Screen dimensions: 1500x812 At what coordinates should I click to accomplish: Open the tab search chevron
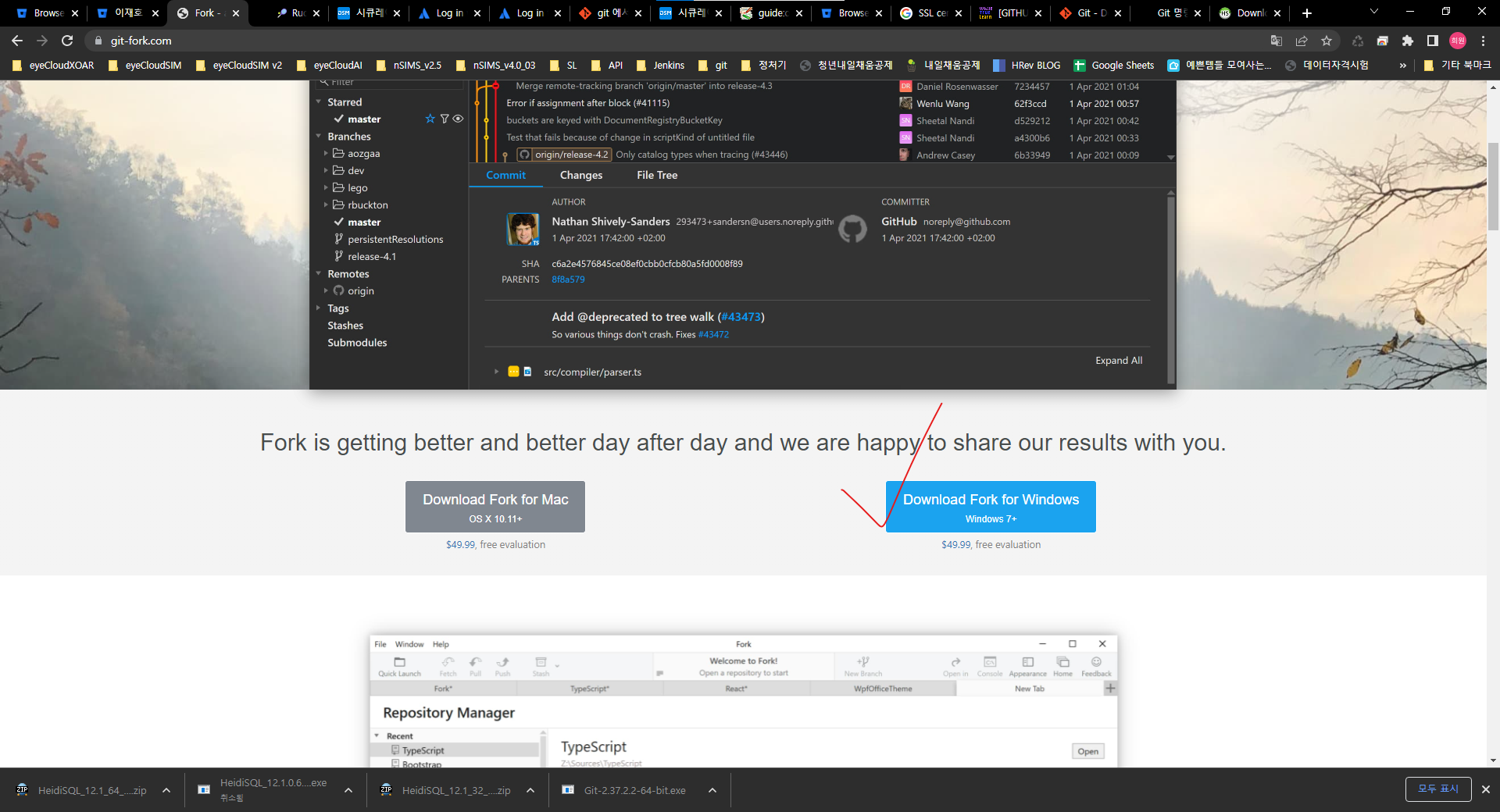coord(1374,12)
